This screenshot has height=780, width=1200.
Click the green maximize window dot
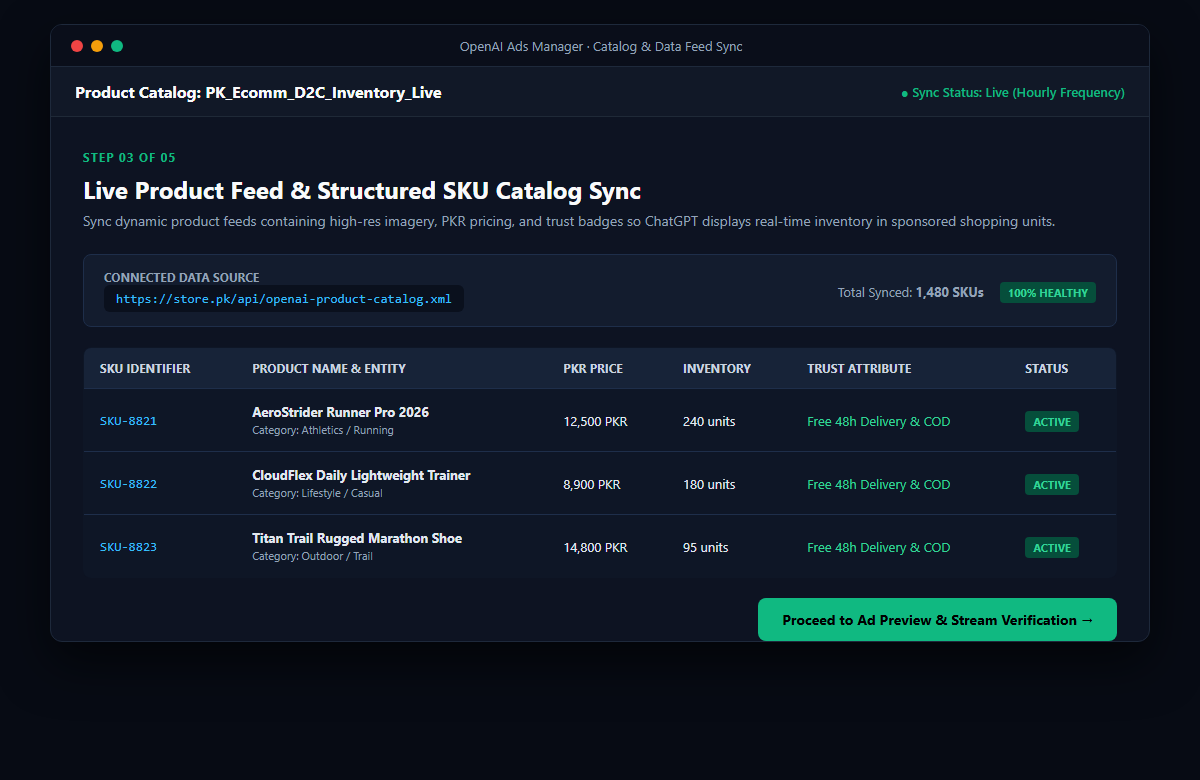(117, 46)
